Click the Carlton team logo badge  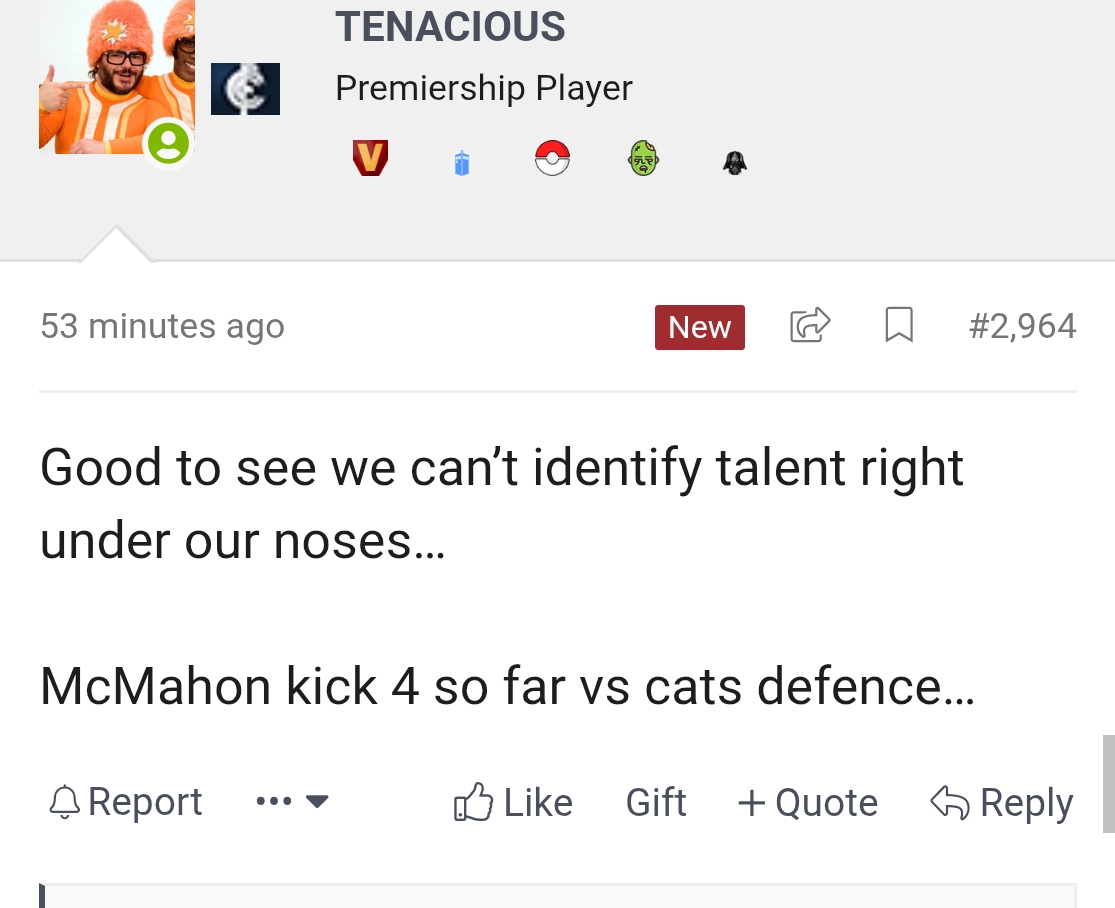click(x=245, y=89)
